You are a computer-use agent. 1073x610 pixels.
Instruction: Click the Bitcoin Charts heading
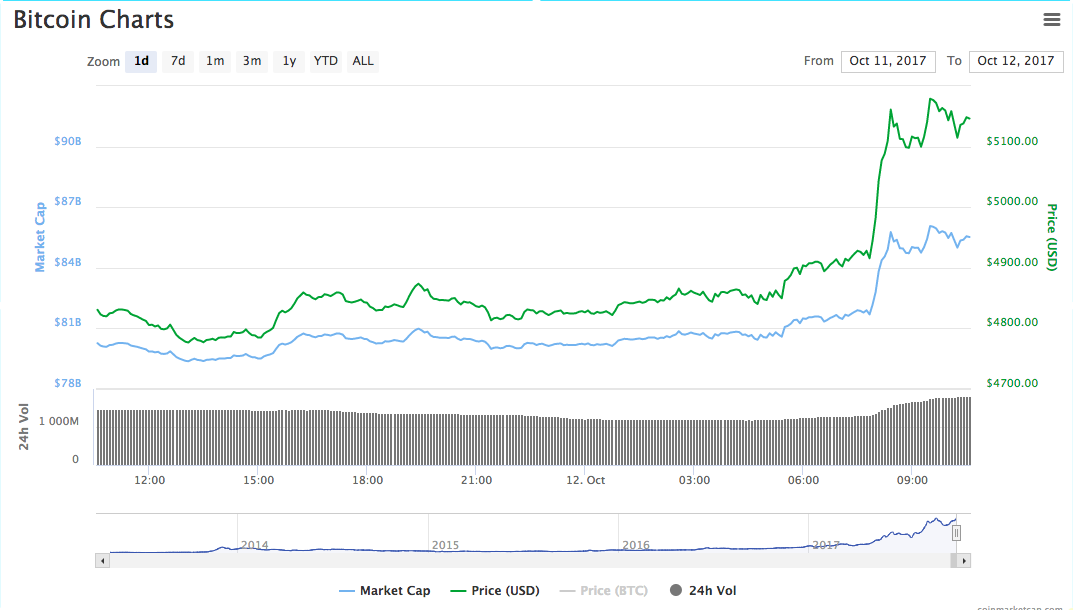94,20
